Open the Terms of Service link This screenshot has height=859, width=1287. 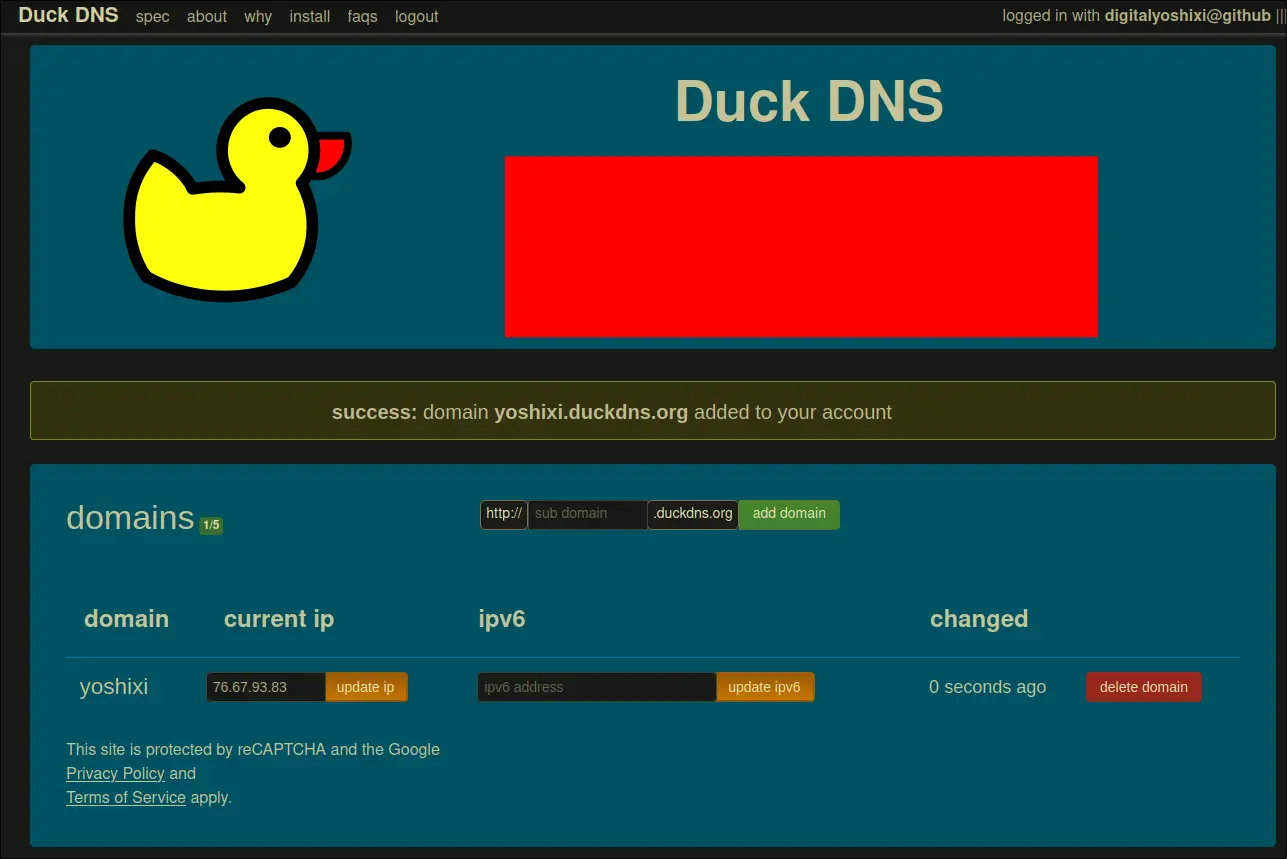[126, 797]
